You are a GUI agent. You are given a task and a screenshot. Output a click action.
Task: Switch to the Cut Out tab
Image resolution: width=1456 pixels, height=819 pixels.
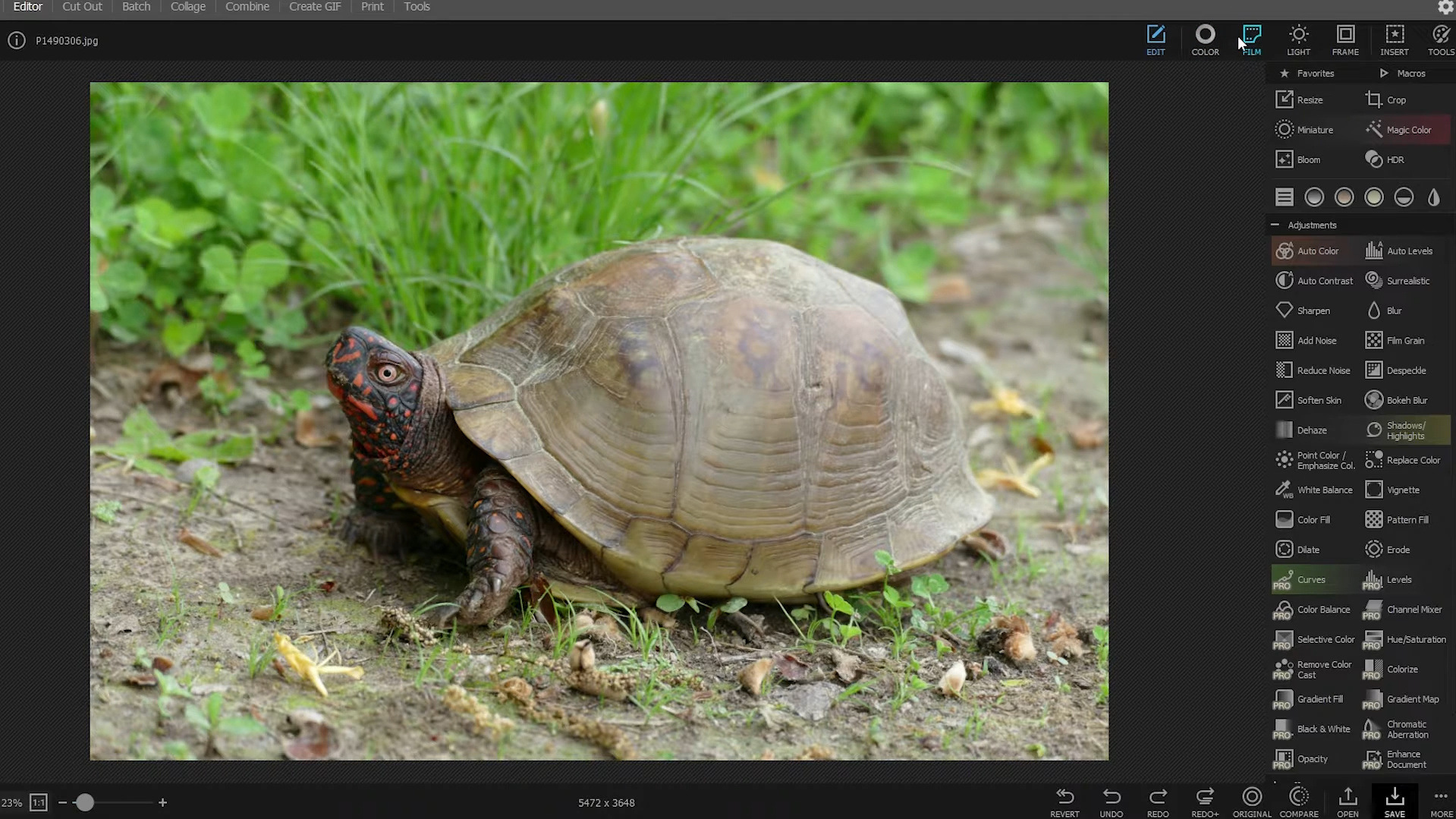(x=82, y=7)
